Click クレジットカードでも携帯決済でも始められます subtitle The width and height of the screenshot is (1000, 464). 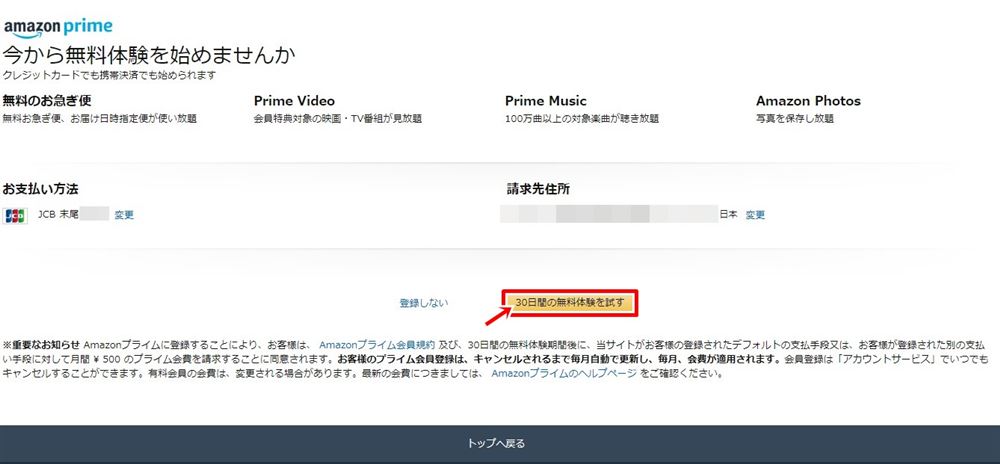tap(109, 75)
